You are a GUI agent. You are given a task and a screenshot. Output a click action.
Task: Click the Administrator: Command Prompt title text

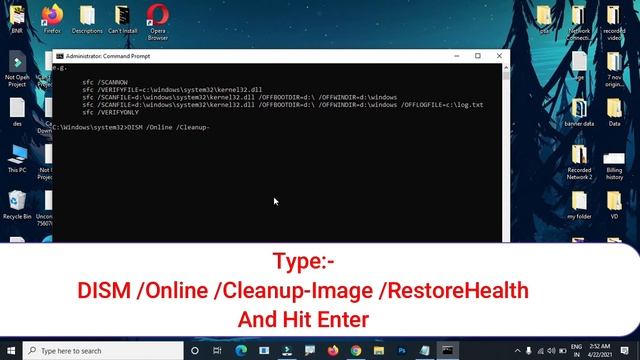(108, 56)
